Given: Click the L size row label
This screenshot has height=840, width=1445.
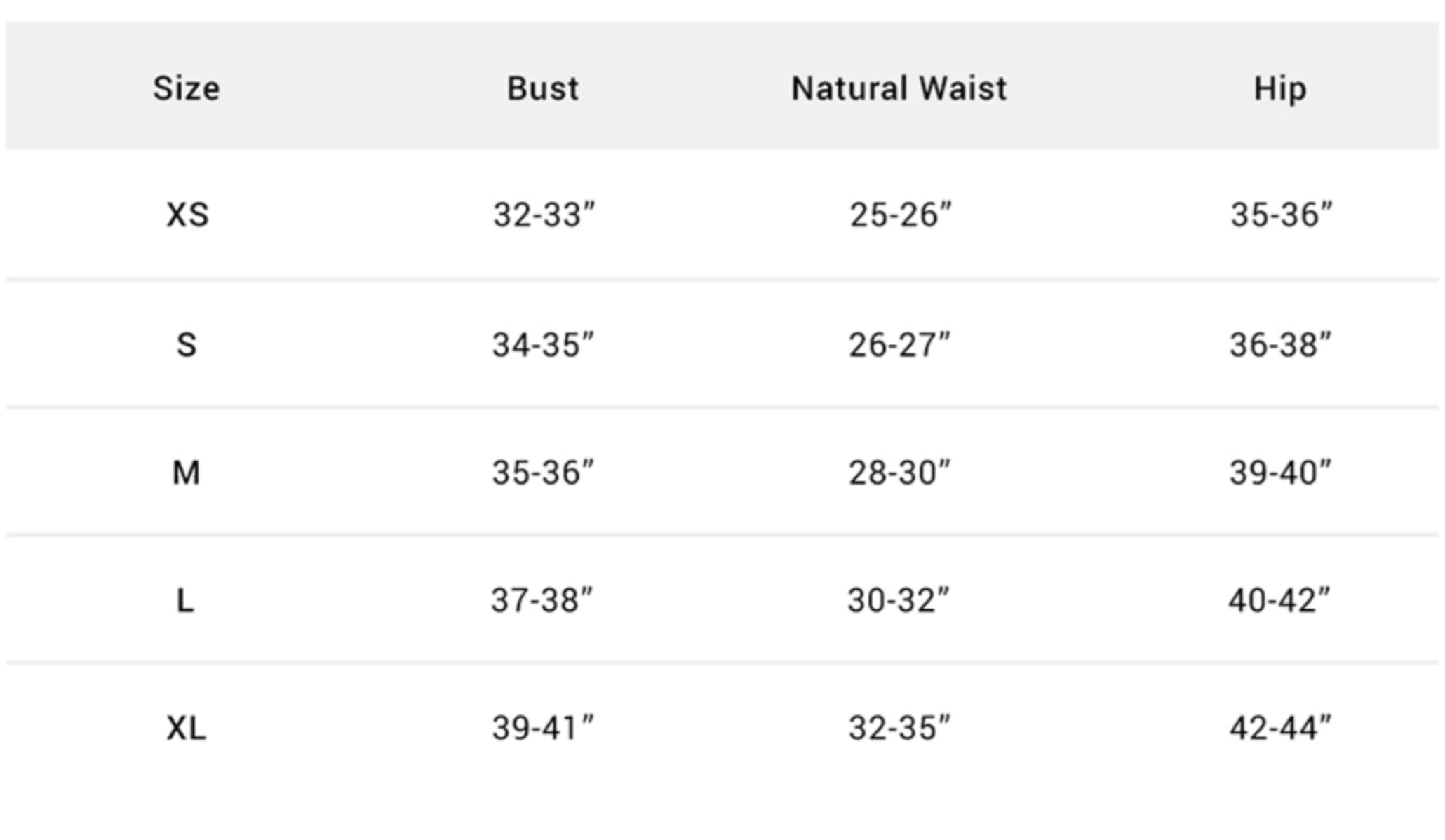Looking at the screenshot, I should pos(185,601).
